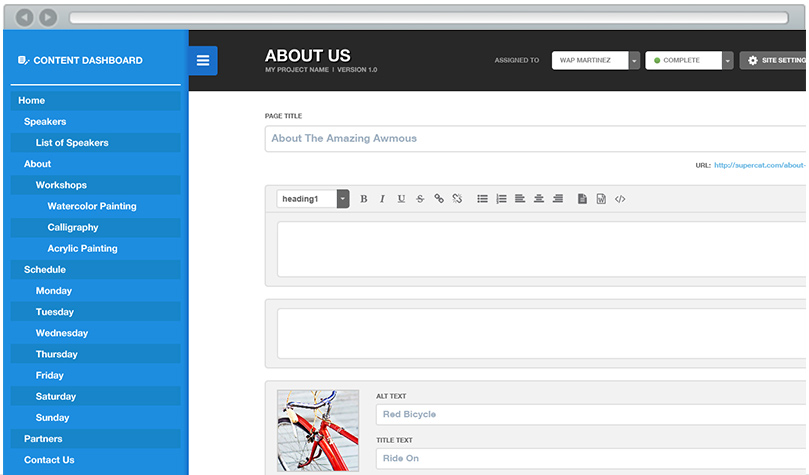This screenshot has width=809, height=475.
Task: Click the Complete status field
Action: pyautogui.click(x=684, y=60)
